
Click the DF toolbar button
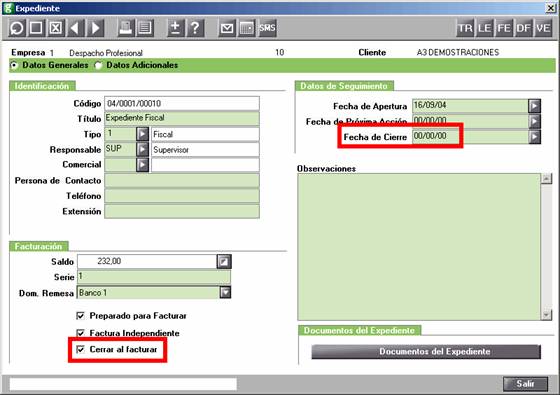(x=523, y=28)
